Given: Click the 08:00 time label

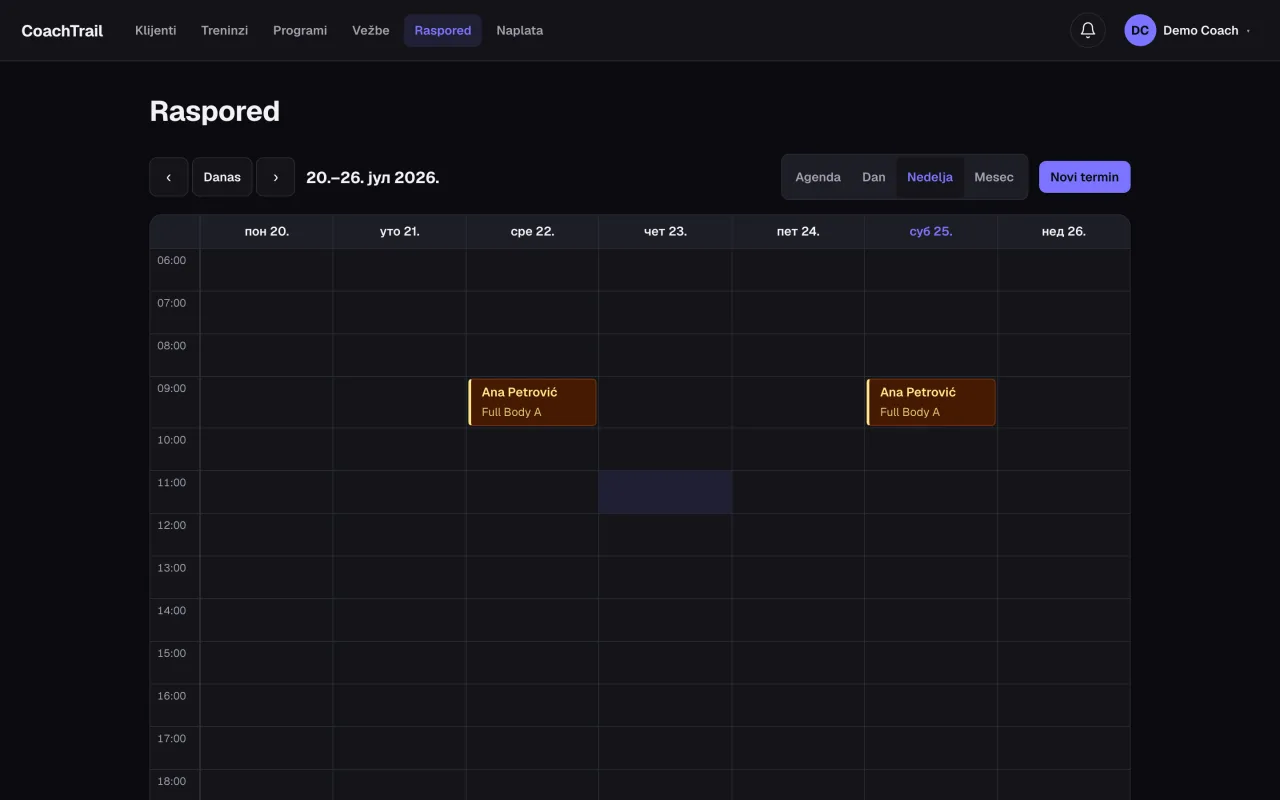Looking at the screenshot, I should point(172,346).
